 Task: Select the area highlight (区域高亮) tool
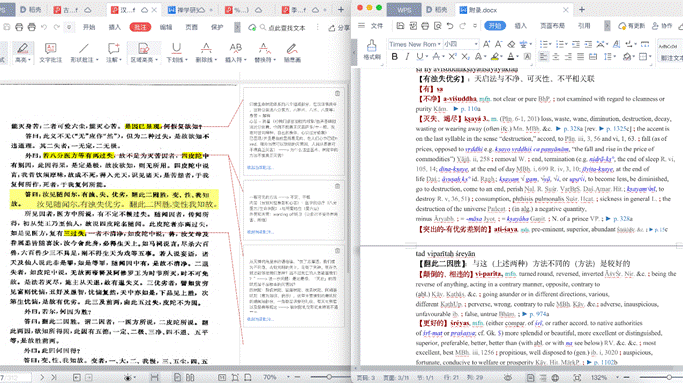pyautogui.click(x=144, y=52)
